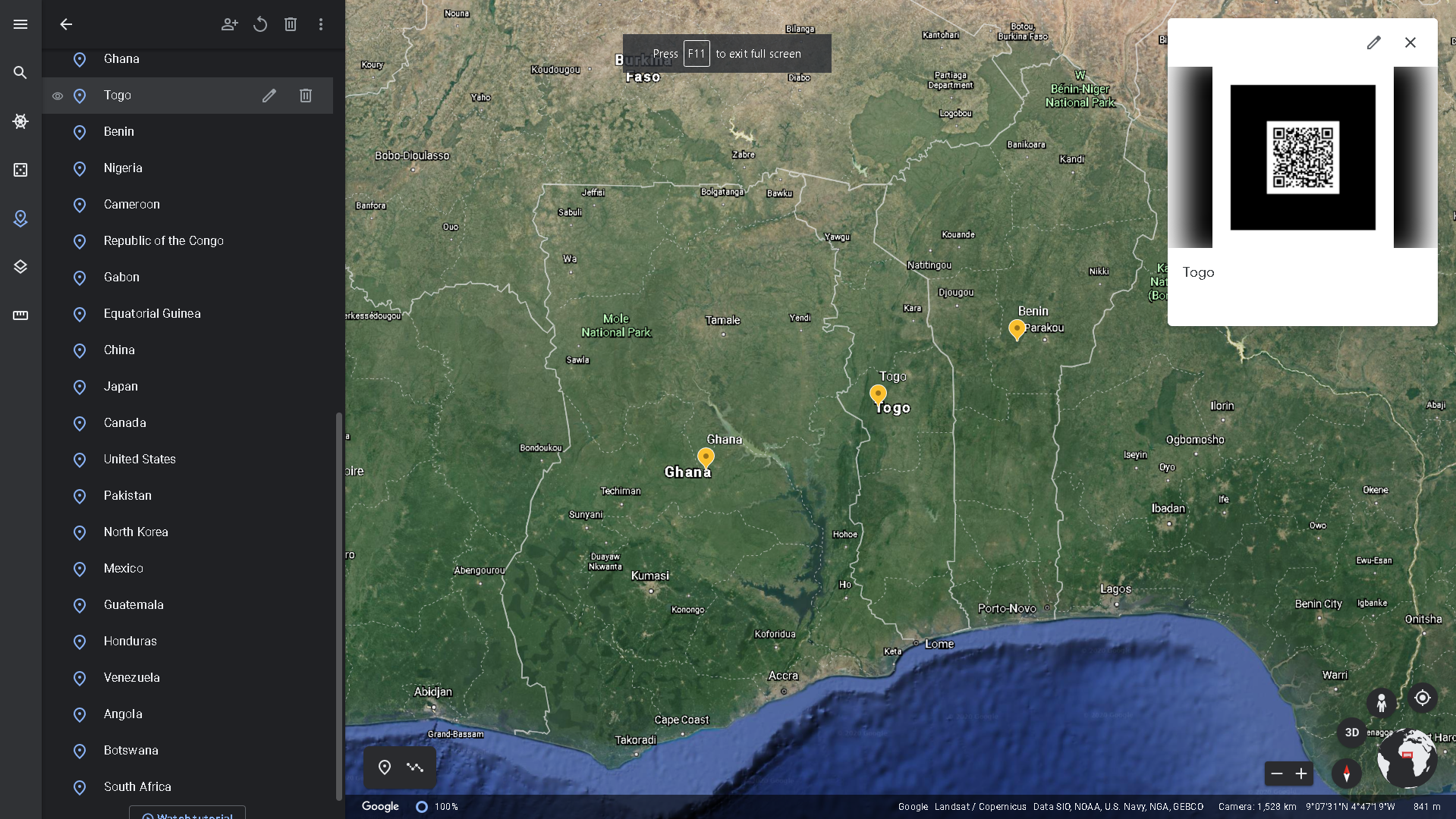
Task: Select China in the project list
Action: tap(187, 350)
